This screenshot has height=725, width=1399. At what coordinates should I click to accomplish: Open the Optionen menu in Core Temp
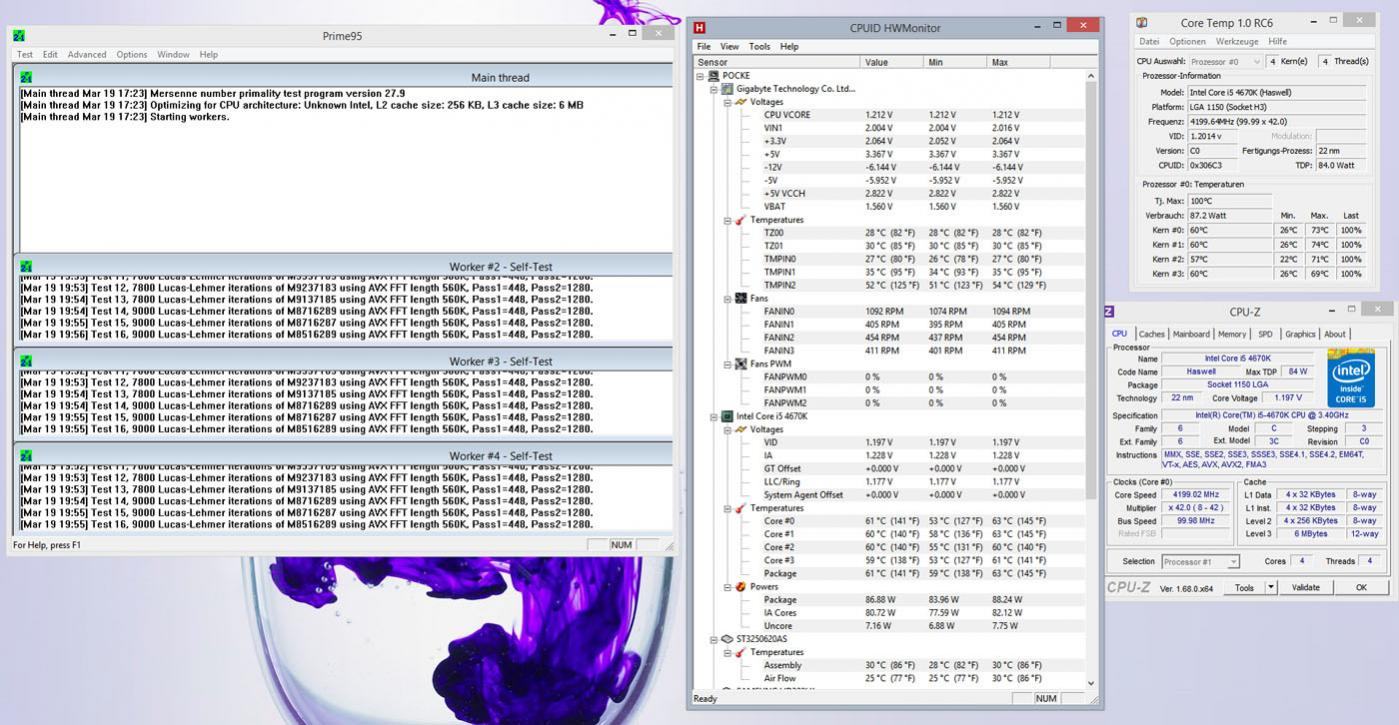click(x=1188, y=41)
